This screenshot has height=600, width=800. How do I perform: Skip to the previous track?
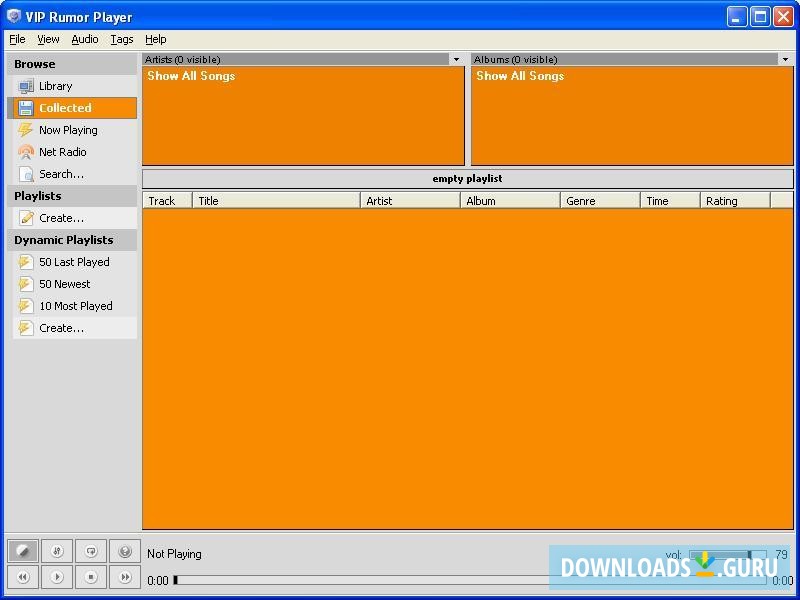pos(23,577)
